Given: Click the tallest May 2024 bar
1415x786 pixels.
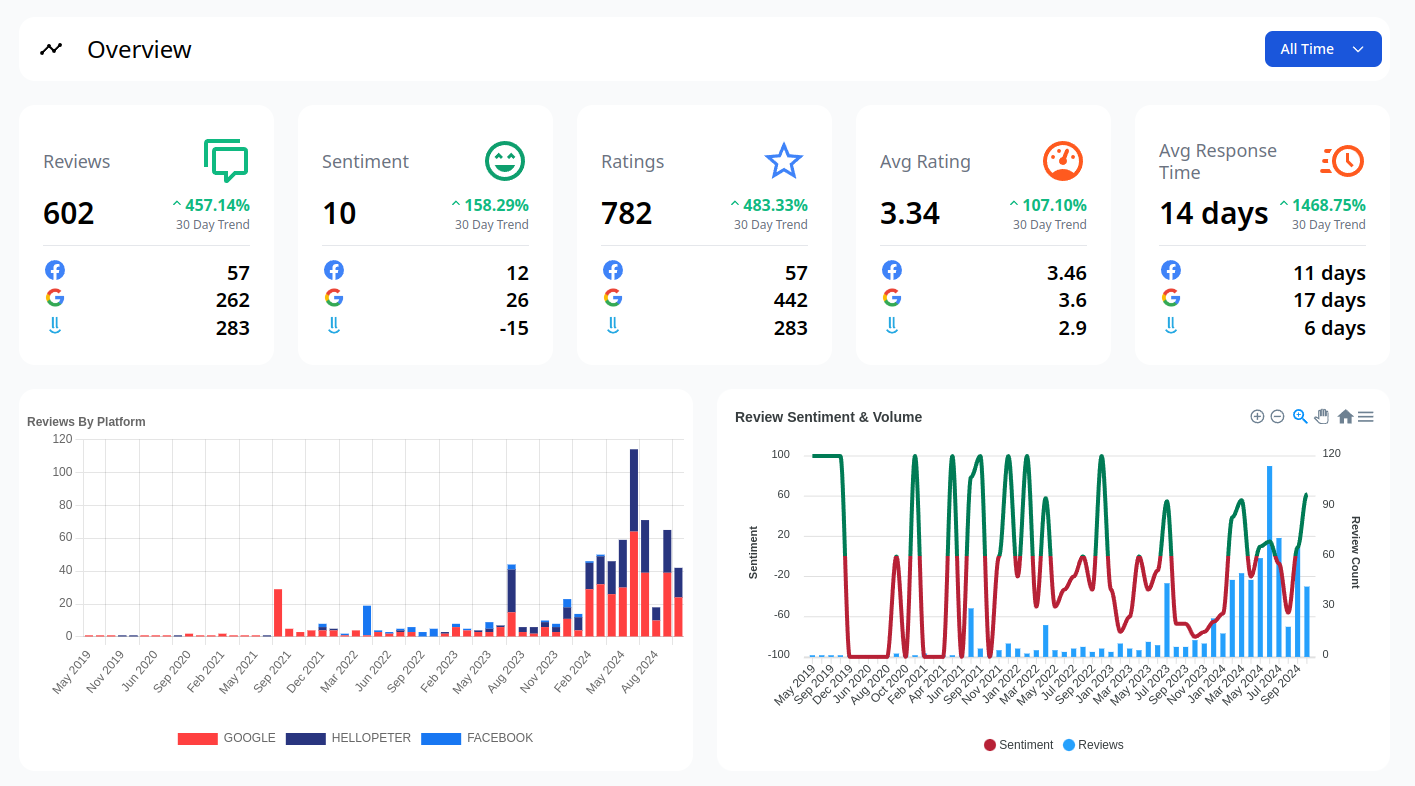Looking at the screenshot, I should coord(634,540).
